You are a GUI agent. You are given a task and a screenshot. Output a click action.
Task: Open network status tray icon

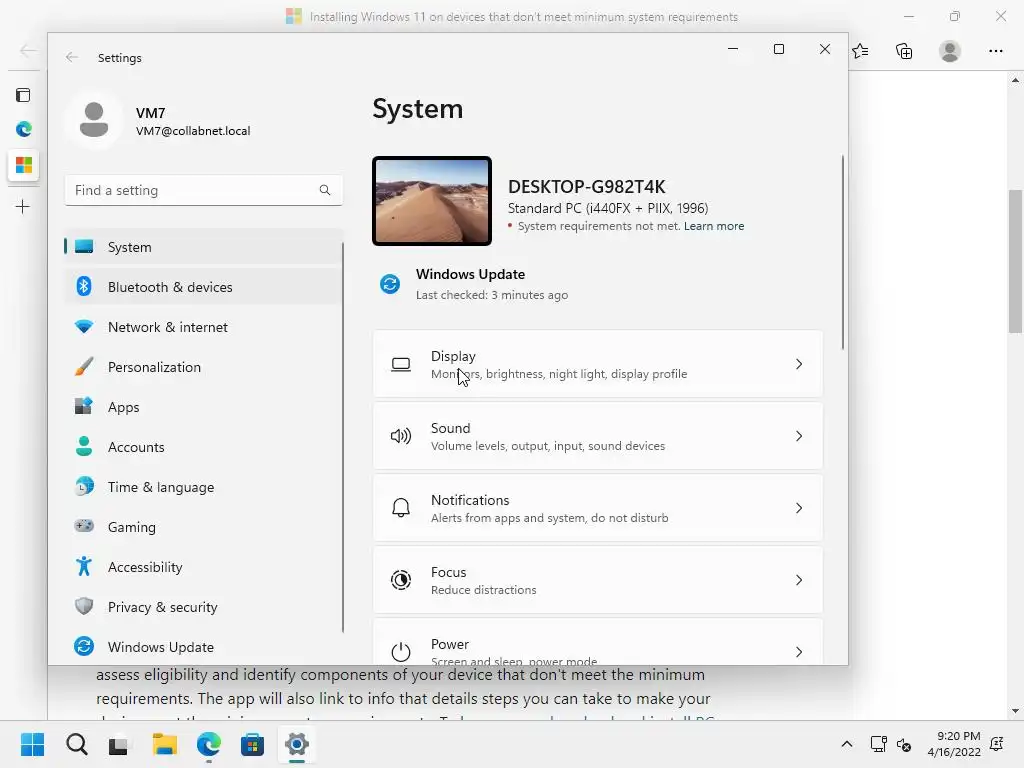pyautogui.click(x=878, y=744)
